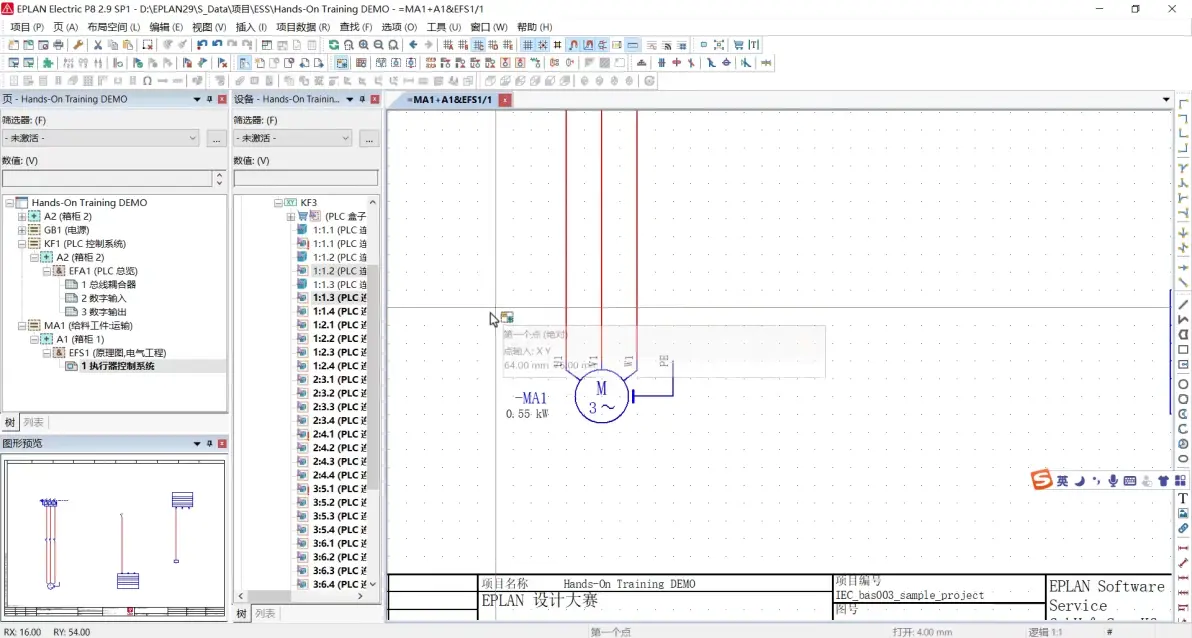Select device entry 2:3.1 (PLC
This screenshot has height=638, width=1192.
point(339,379)
